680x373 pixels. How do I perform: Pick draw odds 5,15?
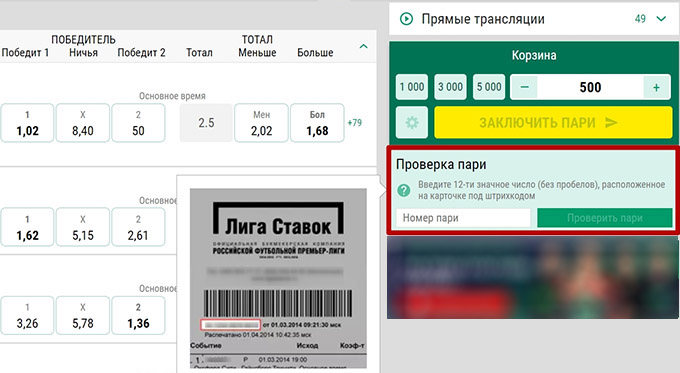coord(83,227)
